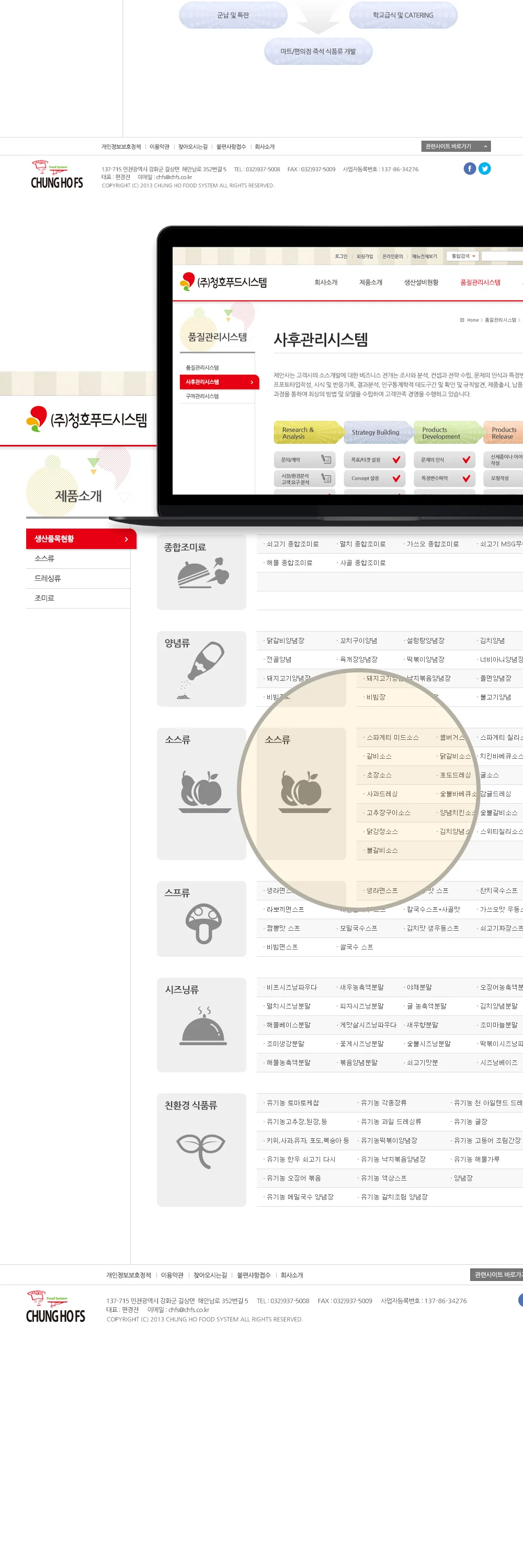Screen dimensions: 523x1568
Task: Click the 멸치 종합조미료 item
Action: point(362,544)
